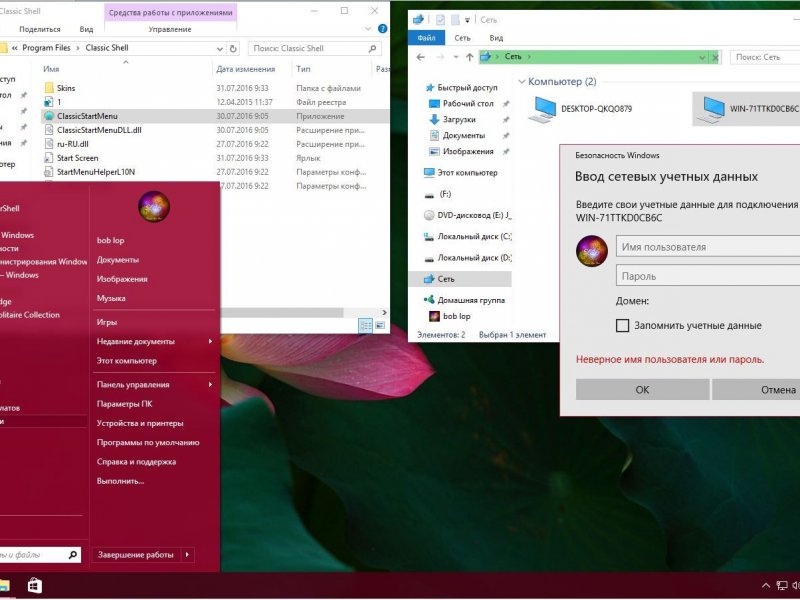The width and height of the screenshot is (800, 600).
Task: Click the Пароль input field
Action: tap(708, 276)
